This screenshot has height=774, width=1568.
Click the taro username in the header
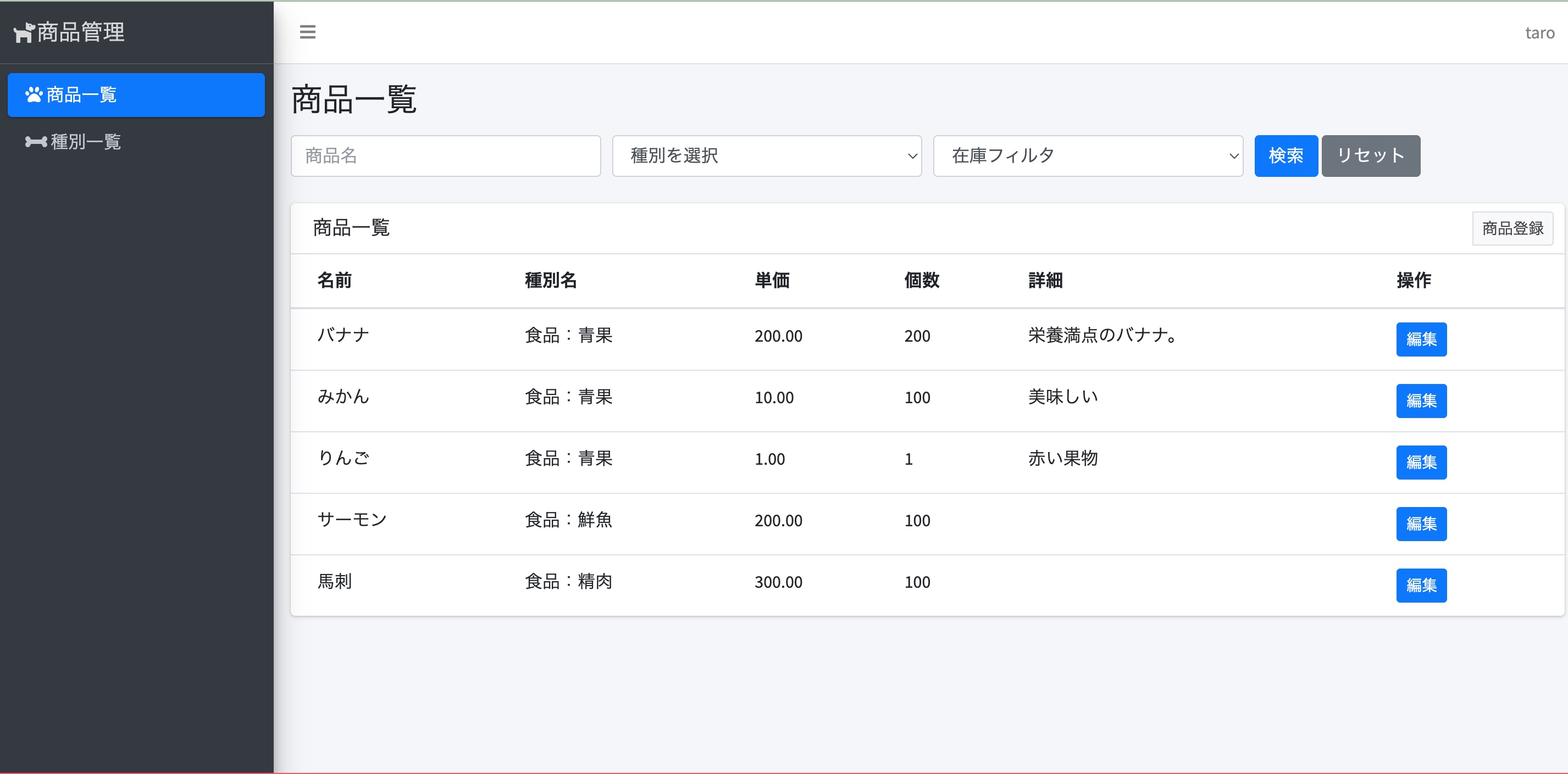[x=1539, y=32]
